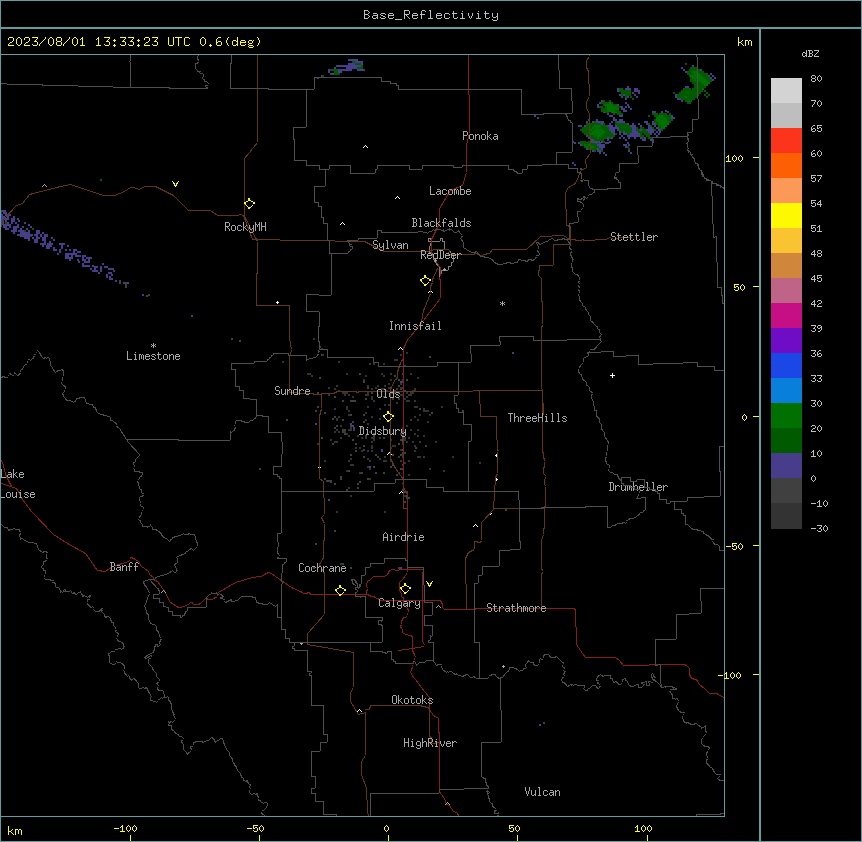Click the Sundre label
Viewport: 862px width, 842px height.
[292, 391]
